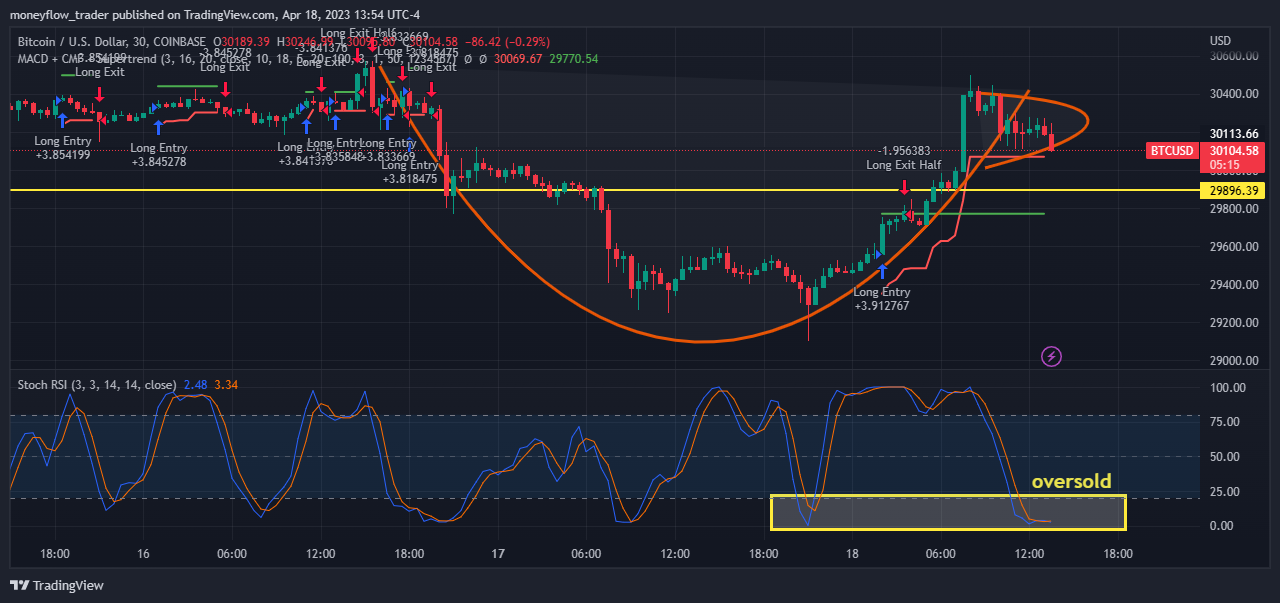Click the blue arrow above Long Entry +3.854199
Screen dimensions: 1280x603
pos(62,120)
